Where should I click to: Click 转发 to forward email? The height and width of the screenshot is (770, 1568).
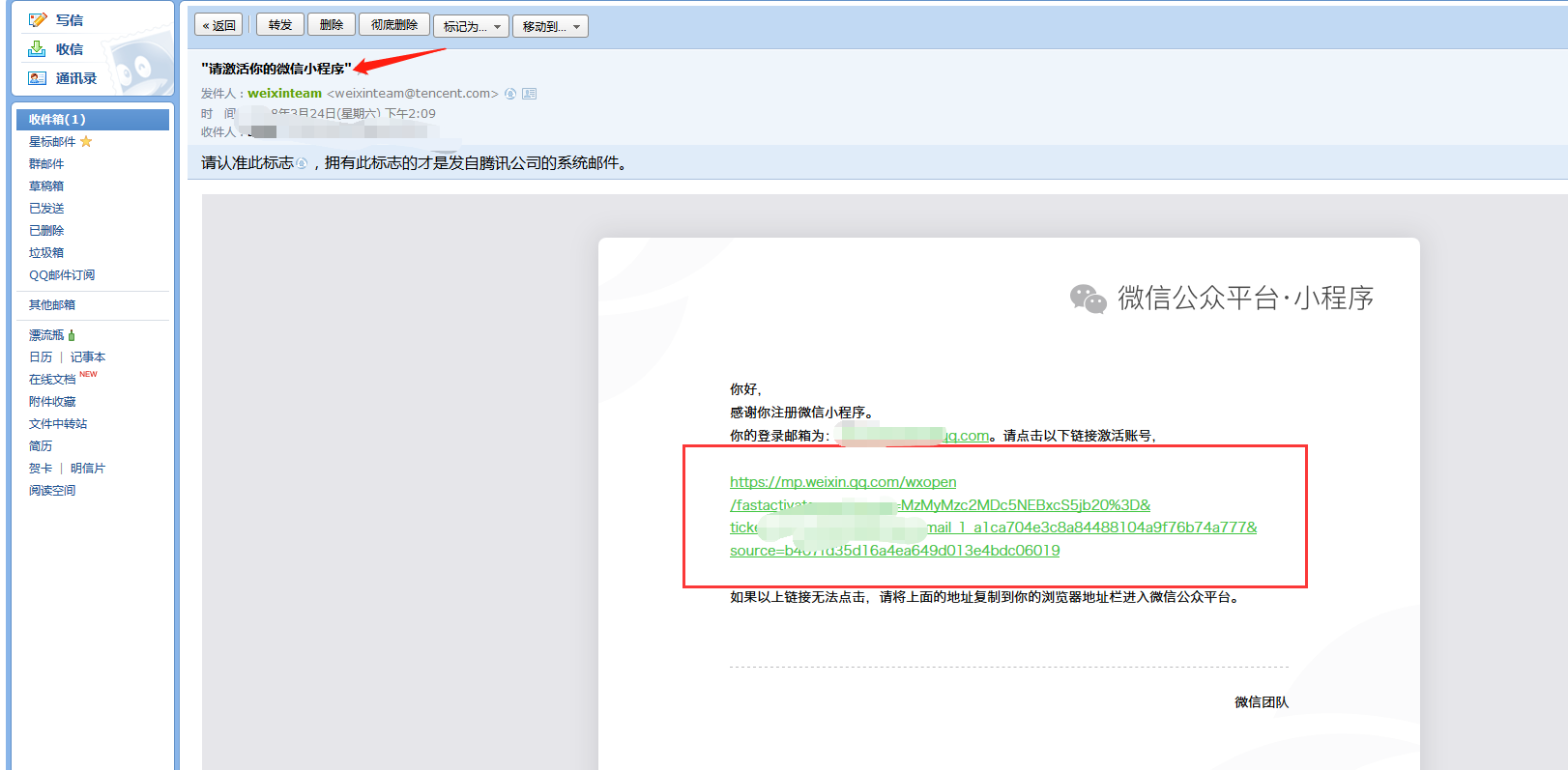pos(280,25)
